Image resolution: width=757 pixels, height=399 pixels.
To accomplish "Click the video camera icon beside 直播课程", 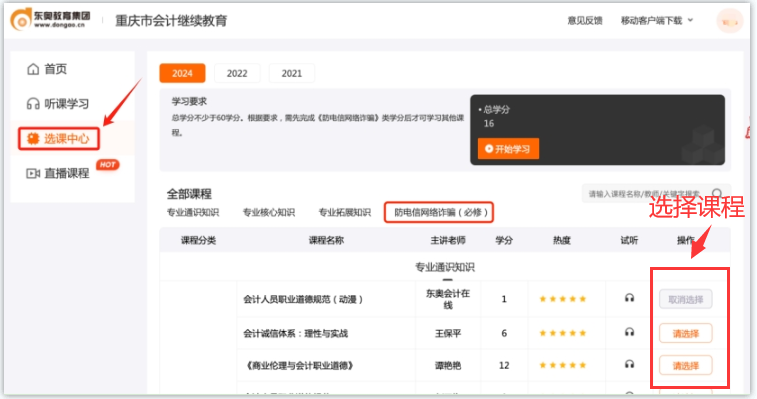I will 33,173.
